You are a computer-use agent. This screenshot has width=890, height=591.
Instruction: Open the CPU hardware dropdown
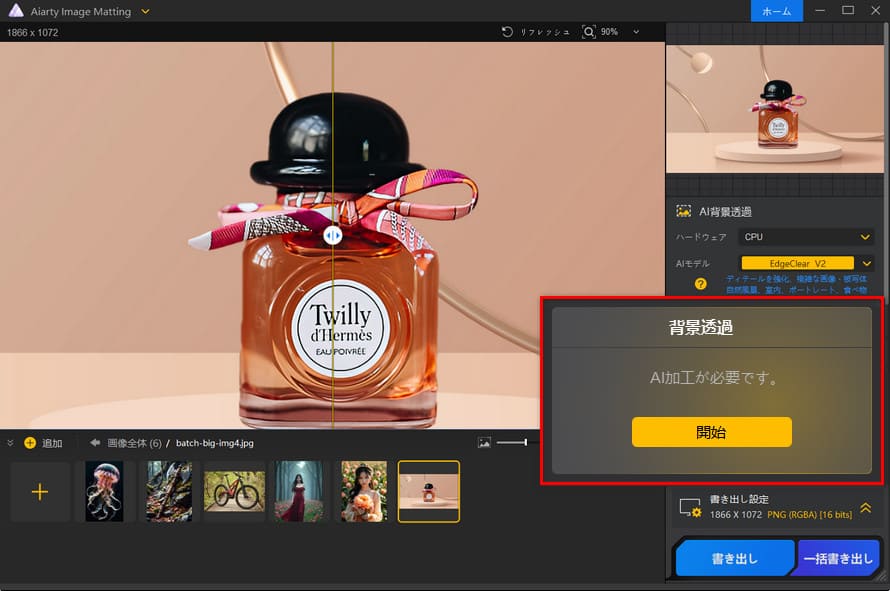pyautogui.click(x=807, y=237)
